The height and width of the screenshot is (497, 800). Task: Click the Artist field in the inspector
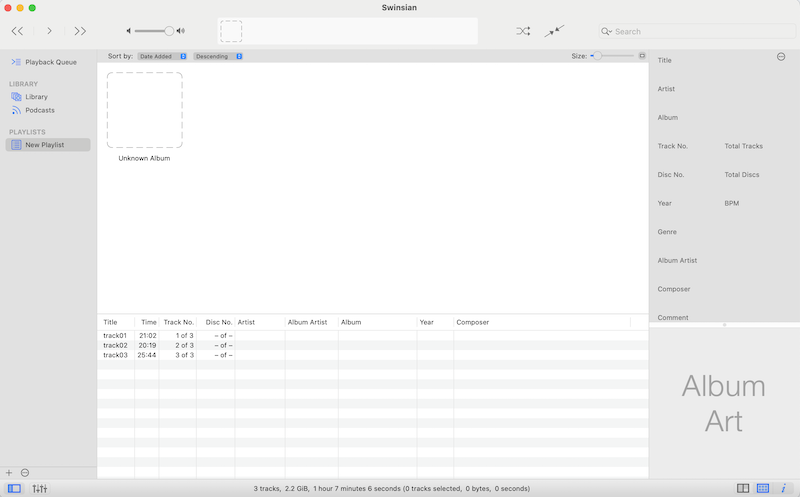pos(666,89)
